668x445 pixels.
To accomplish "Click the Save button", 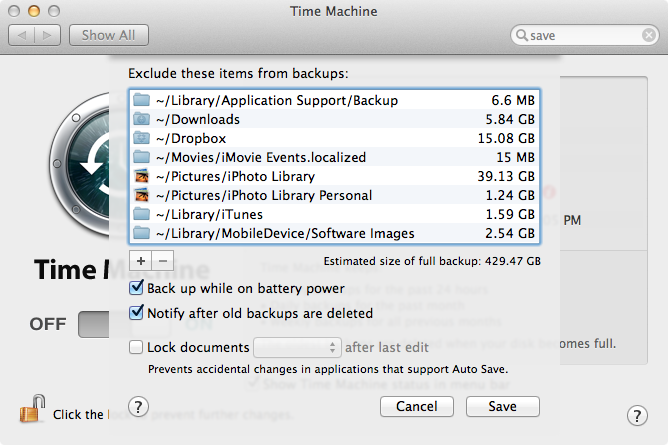I will [x=503, y=406].
